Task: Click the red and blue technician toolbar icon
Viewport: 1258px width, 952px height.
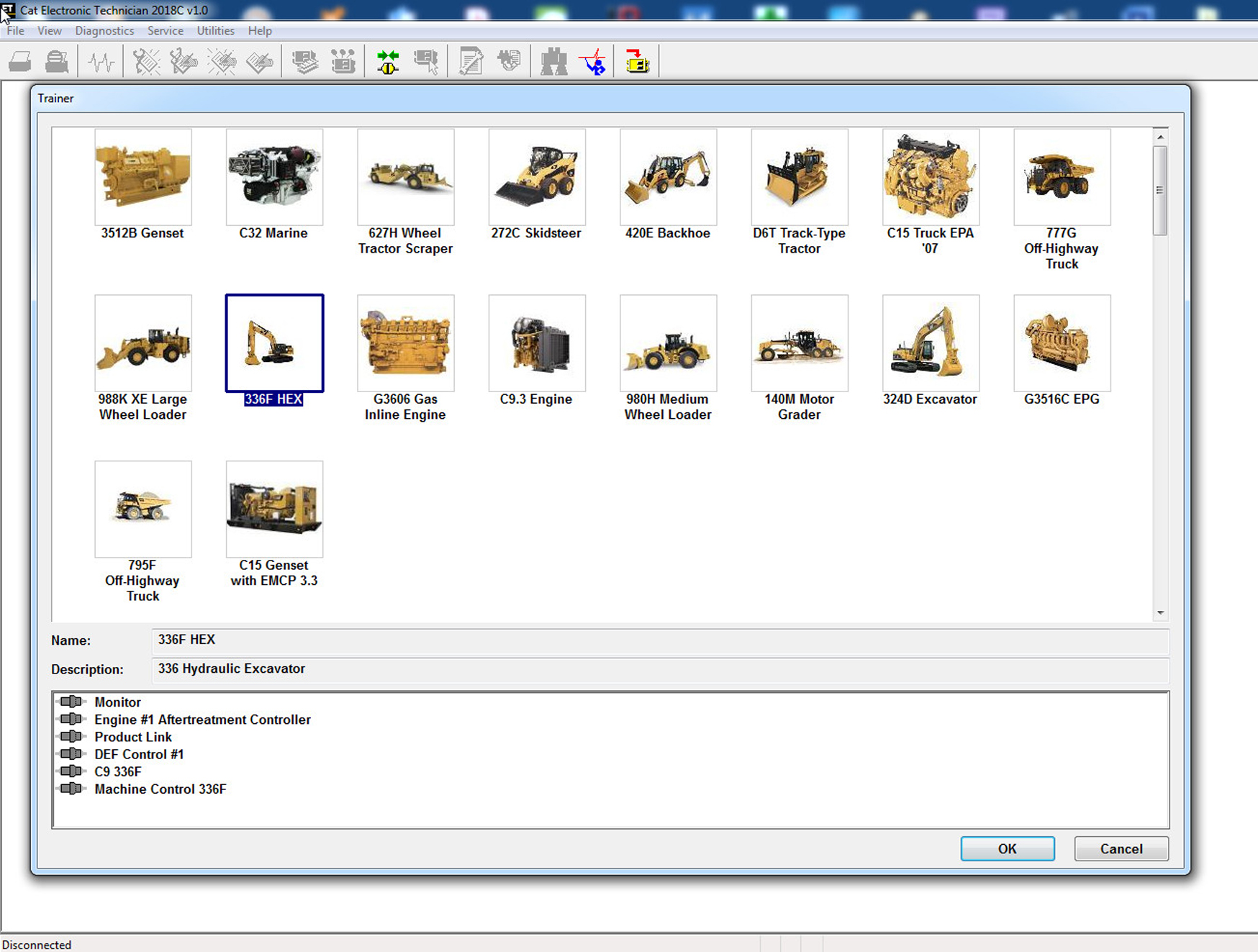Action: point(594,62)
